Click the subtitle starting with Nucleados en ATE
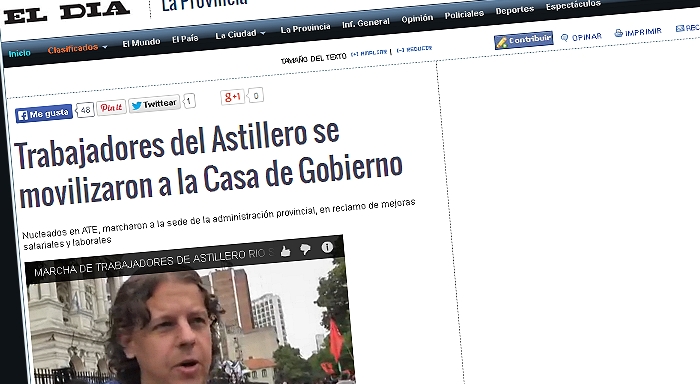 pos(219,225)
